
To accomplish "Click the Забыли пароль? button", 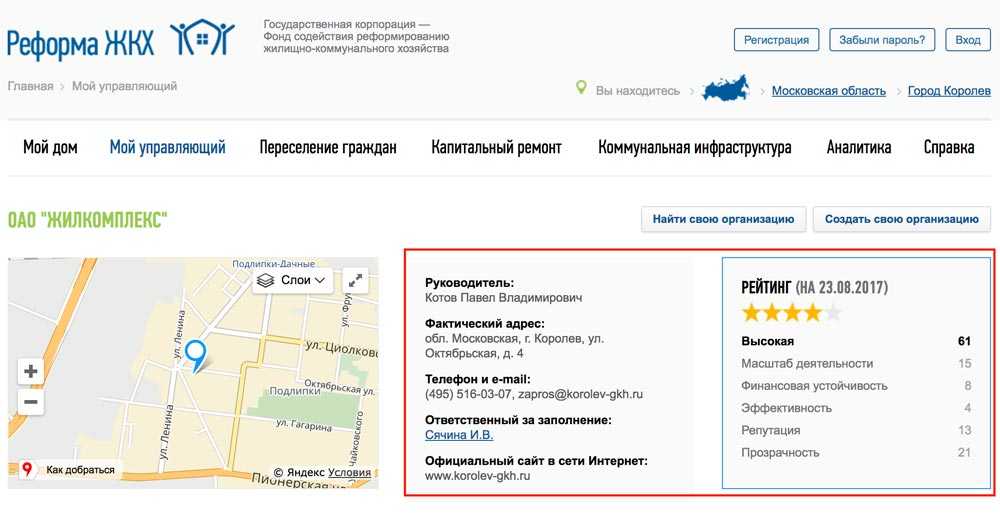I will [882, 40].
